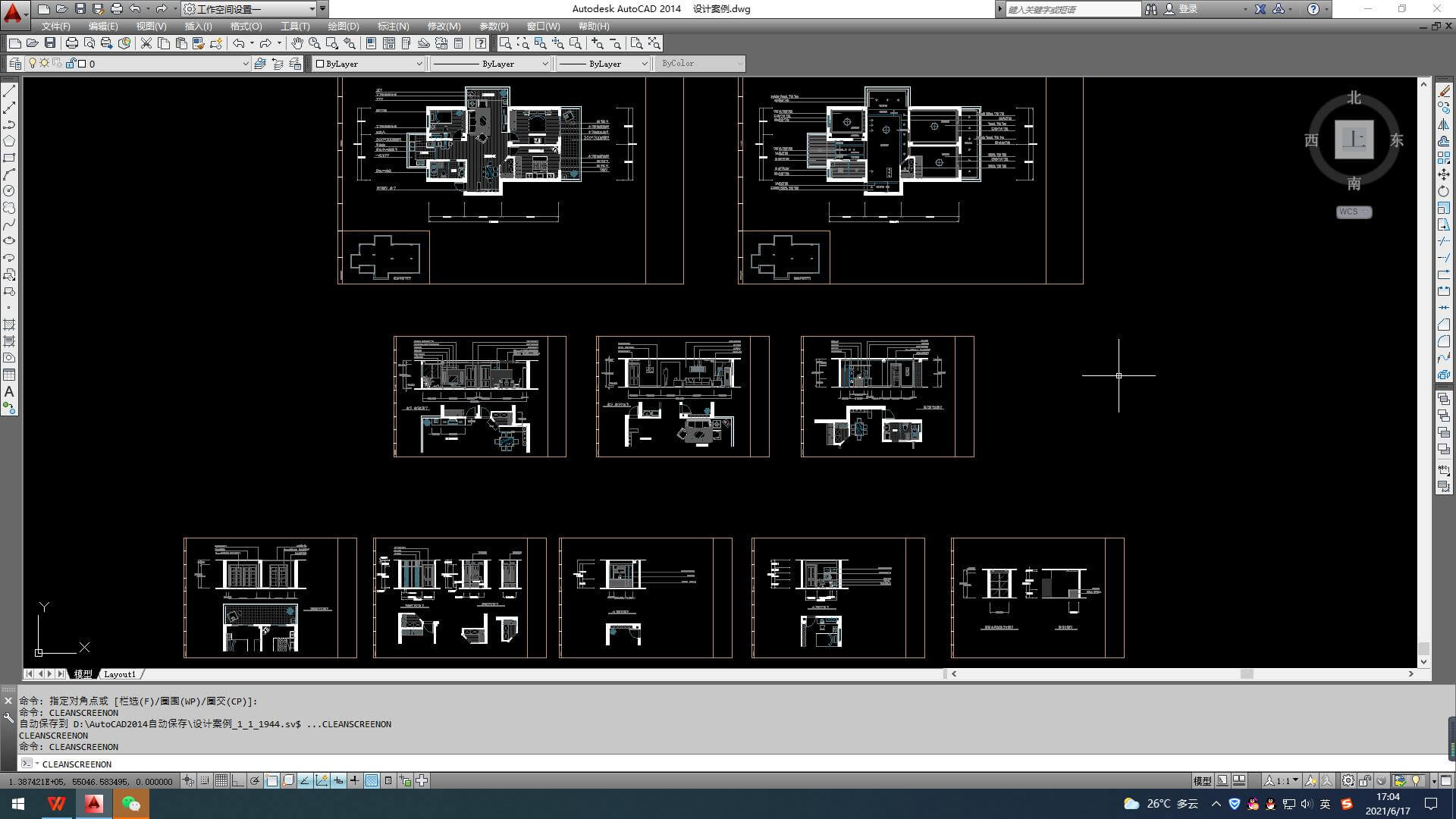The width and height of the screenshot is (1456, 819).
Task: Expand the undo history dropdown arrow
Action: (x=252, y=43)
